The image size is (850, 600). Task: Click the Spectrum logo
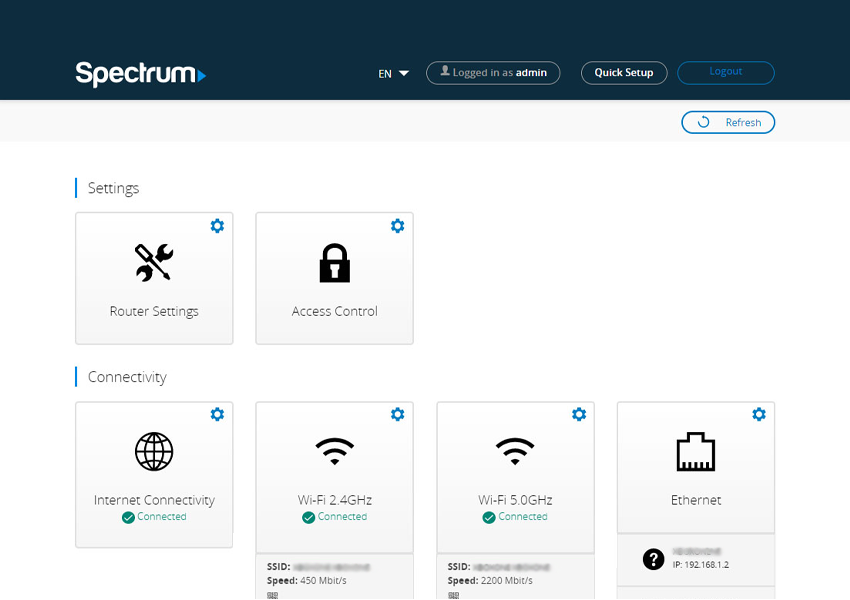point(140,74)
